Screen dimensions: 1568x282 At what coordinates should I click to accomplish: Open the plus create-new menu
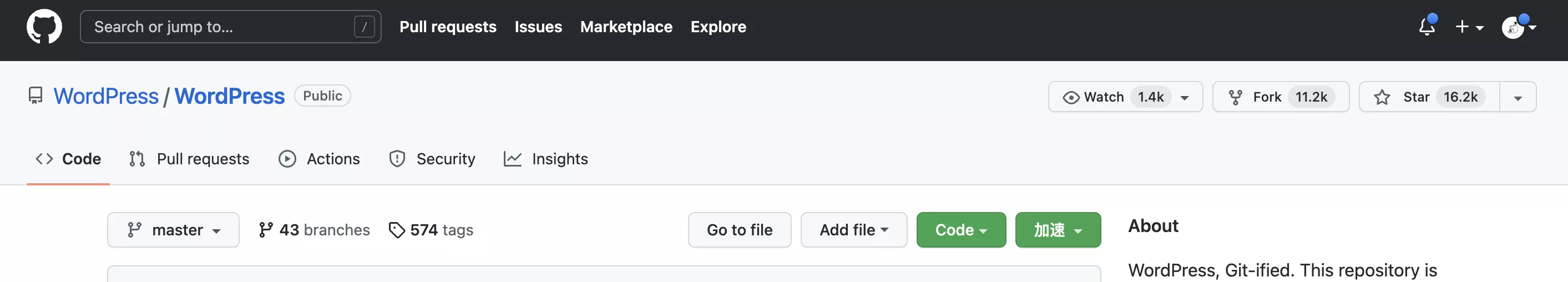point(1468,27)
